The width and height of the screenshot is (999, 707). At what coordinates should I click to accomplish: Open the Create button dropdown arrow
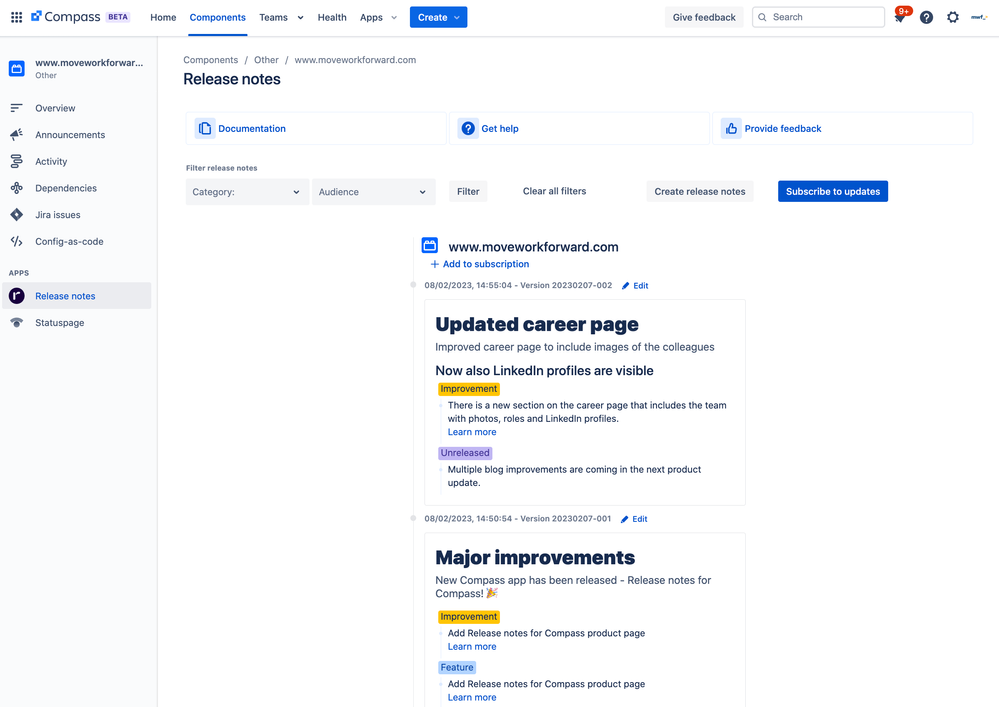457,18
